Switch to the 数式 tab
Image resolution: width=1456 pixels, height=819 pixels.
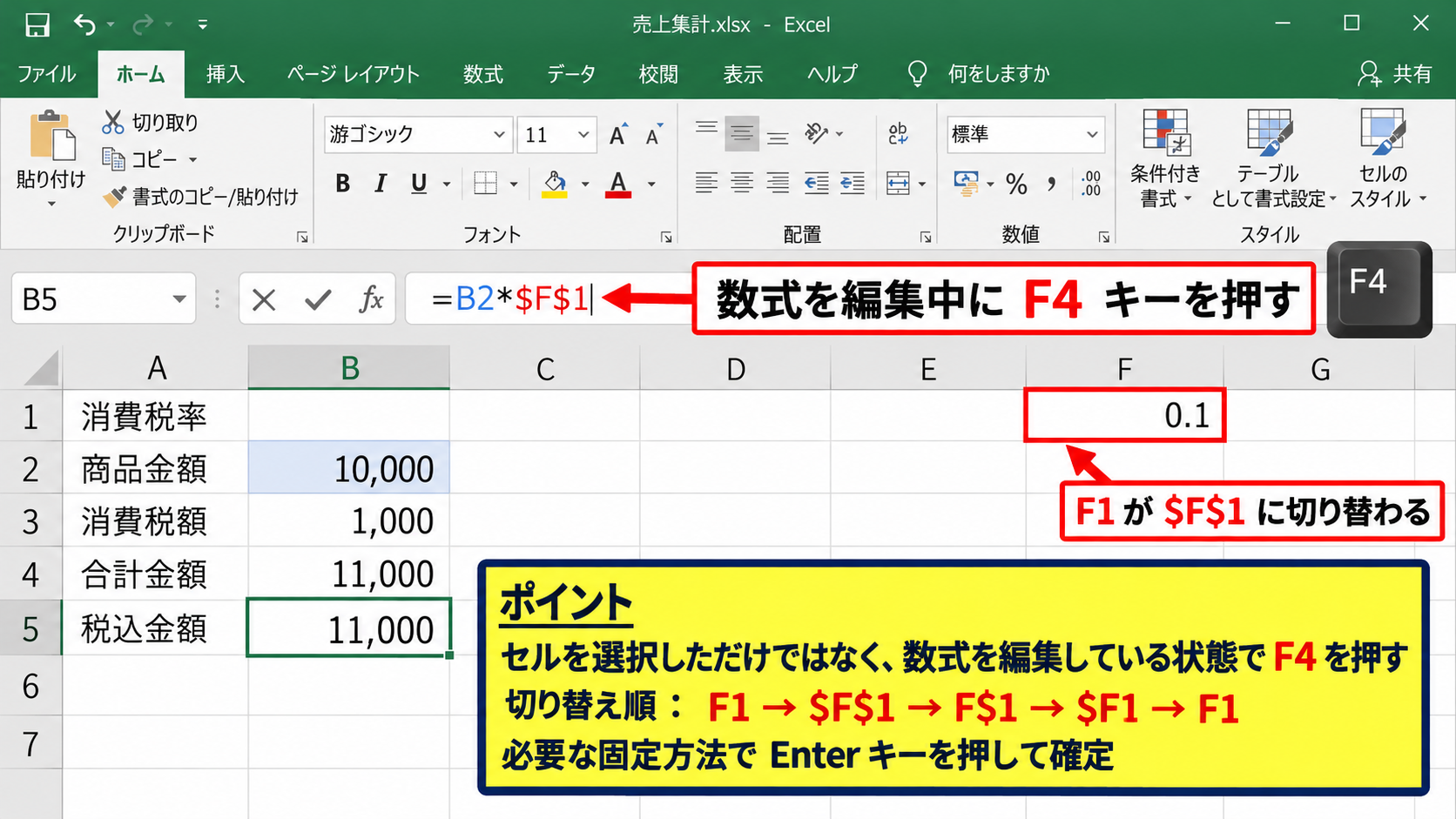483,75
